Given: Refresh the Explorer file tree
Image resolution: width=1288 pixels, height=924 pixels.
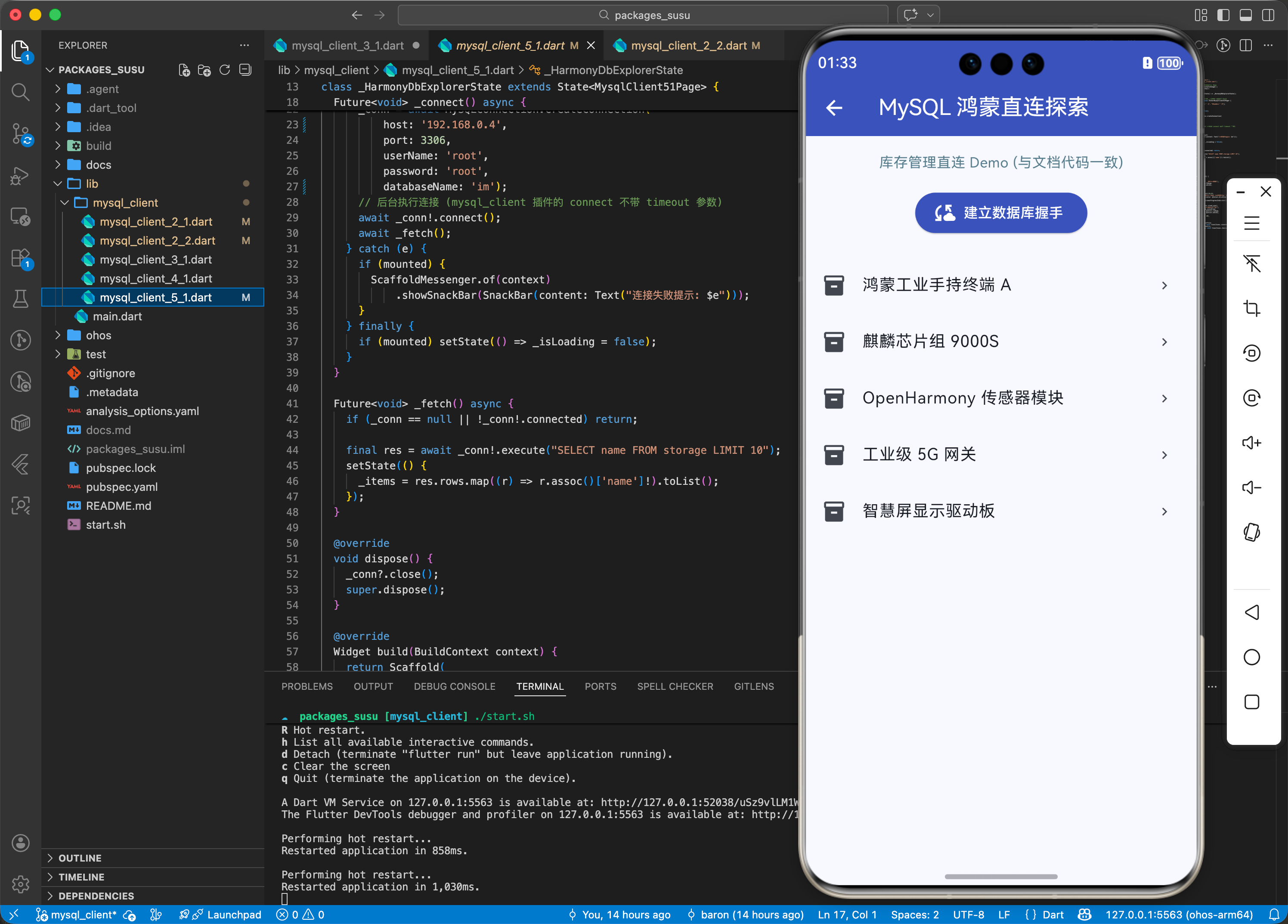Looking at the screenshot, I should point(225,70).
